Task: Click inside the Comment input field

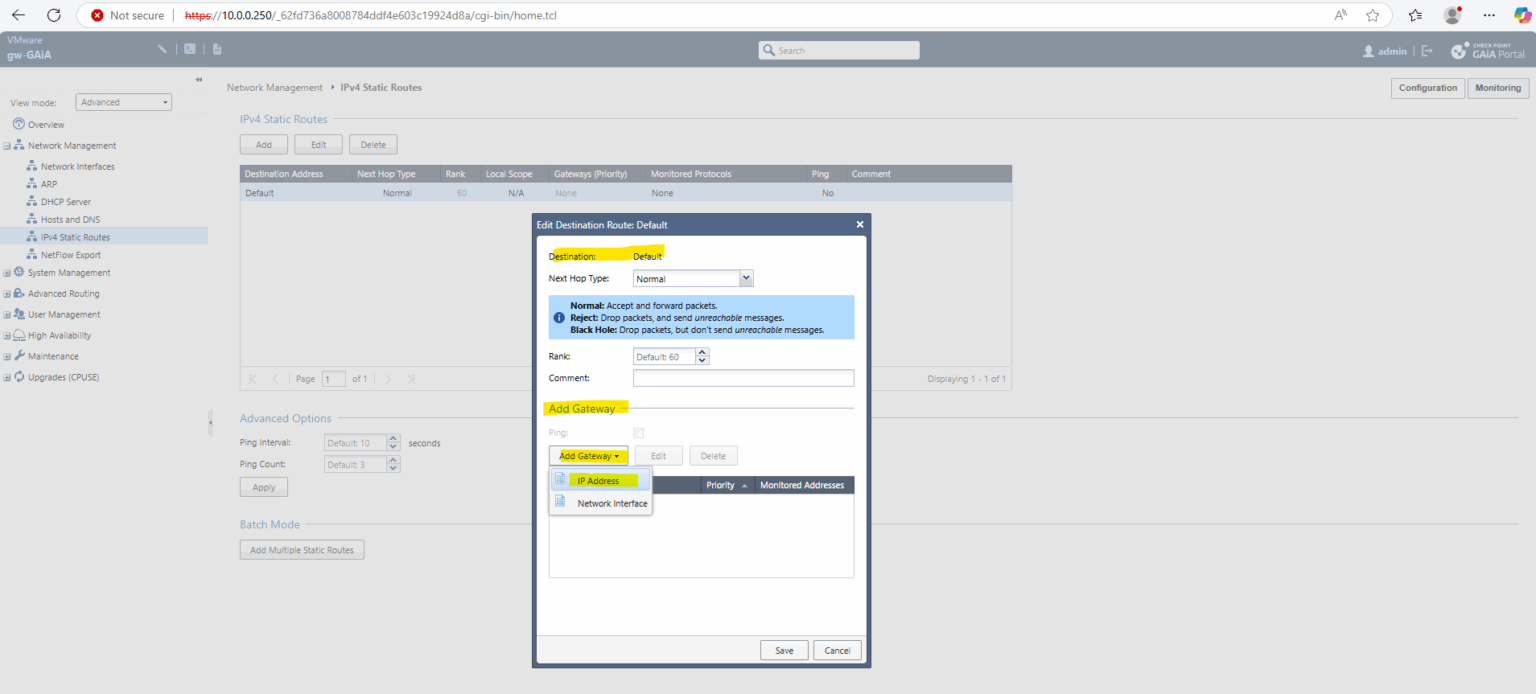Action: click(743, 377)
